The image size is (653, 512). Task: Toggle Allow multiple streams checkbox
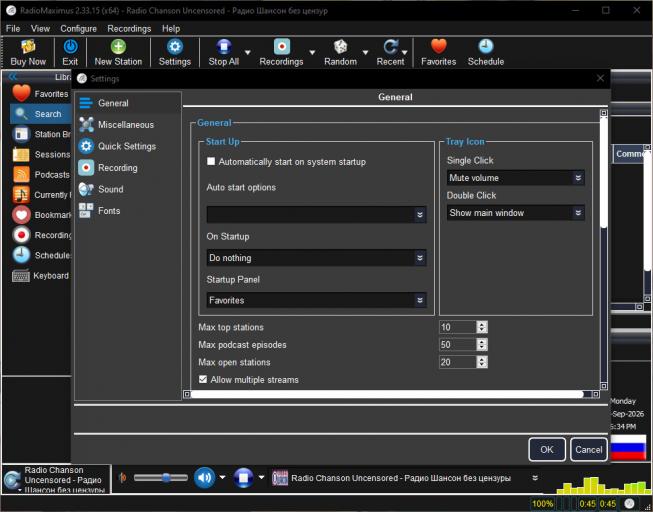tap(203, 379)
